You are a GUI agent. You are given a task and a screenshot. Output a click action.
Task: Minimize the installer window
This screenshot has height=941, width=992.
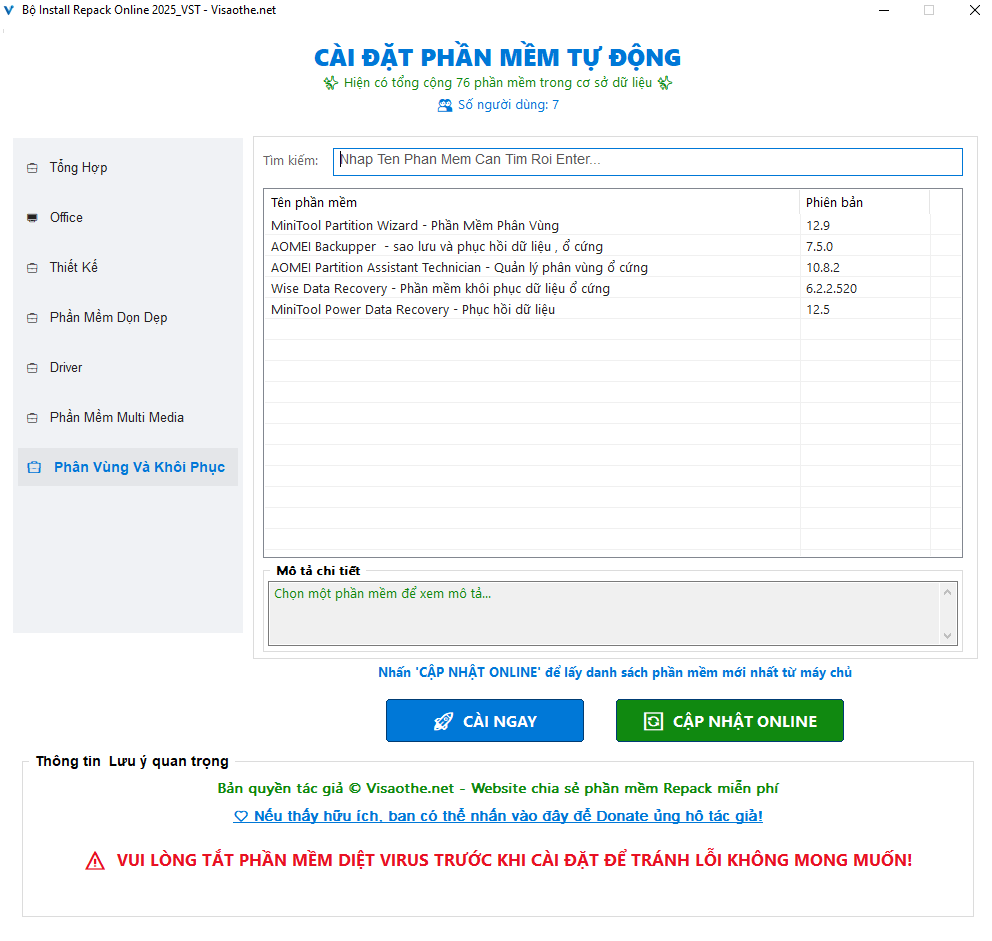coord(884,10)
